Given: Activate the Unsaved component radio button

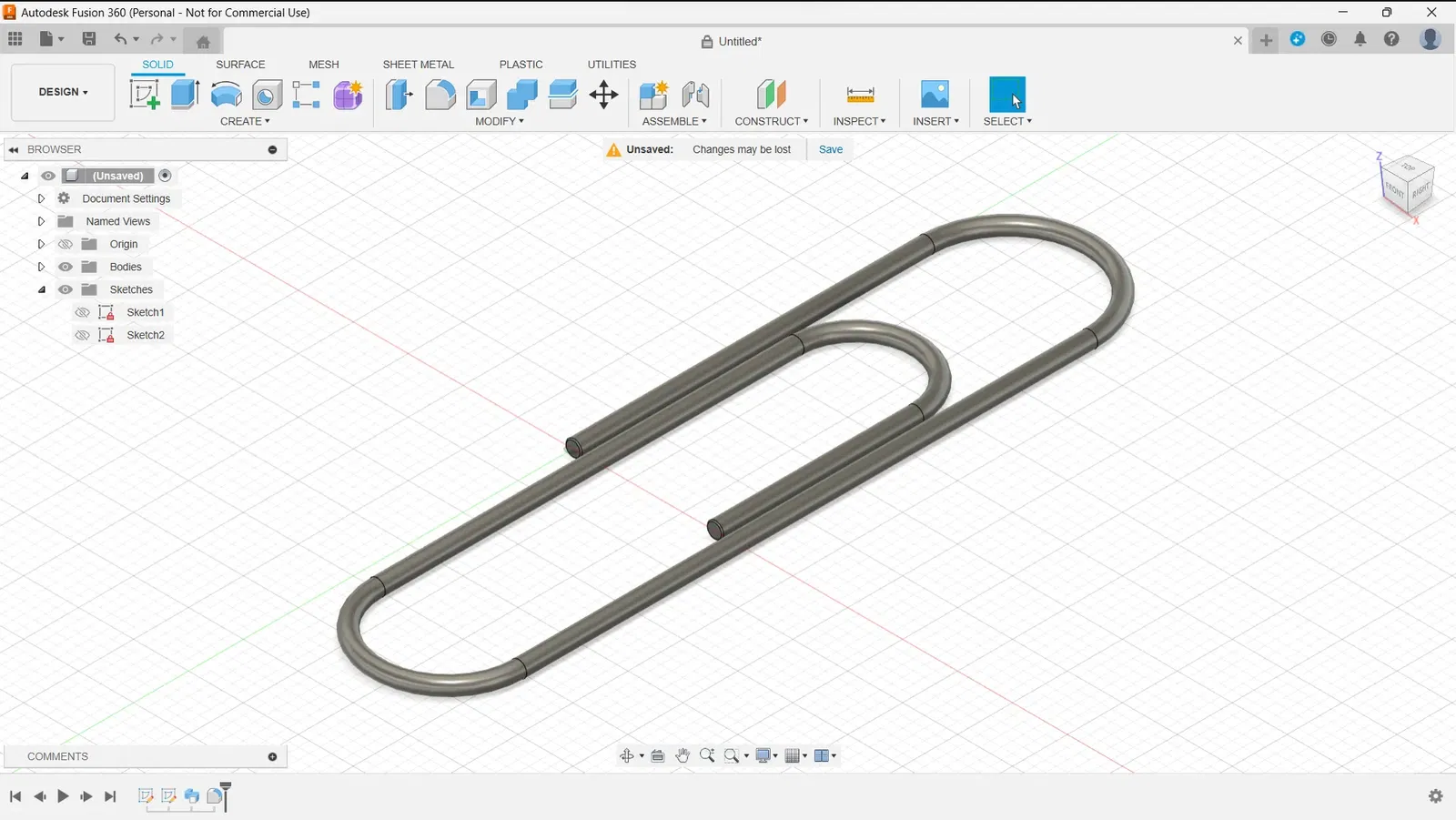Looking at the screenshot, I should coord(165,176).
